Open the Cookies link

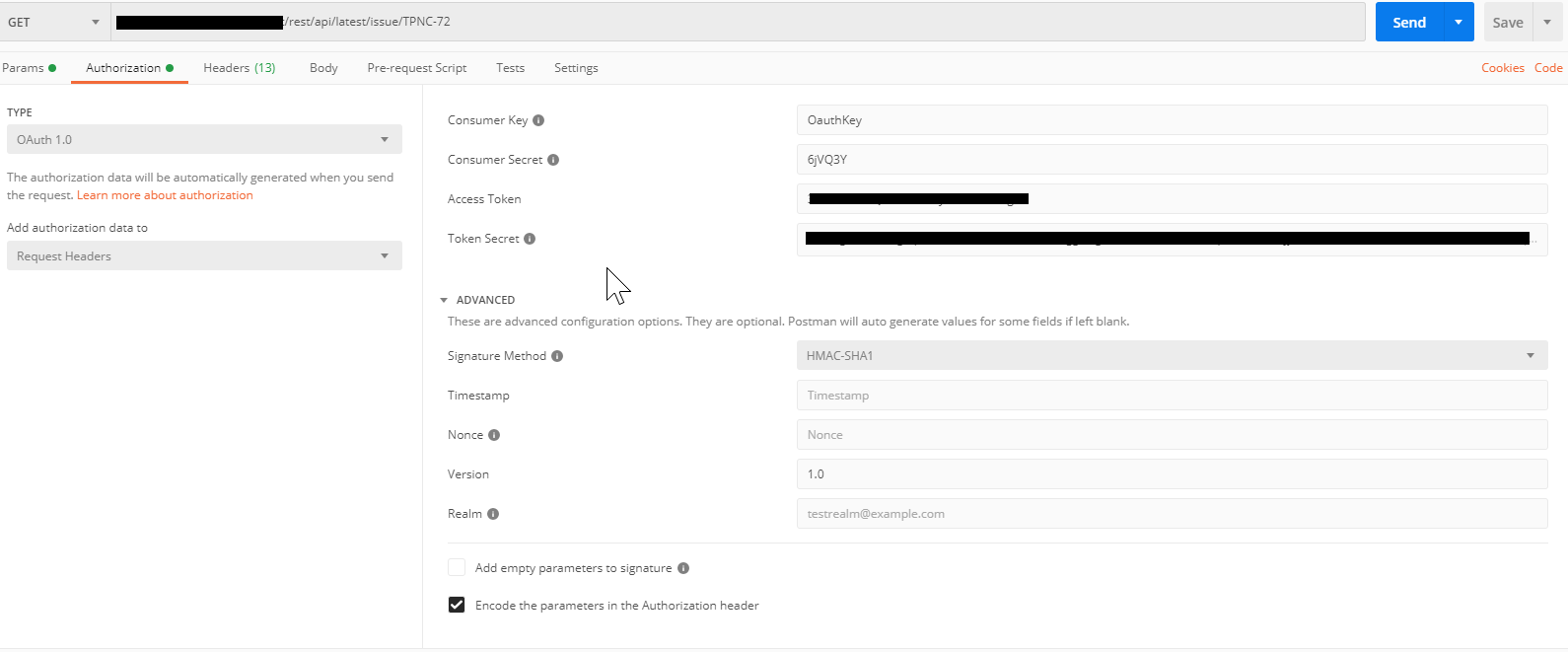(1503, 68)
